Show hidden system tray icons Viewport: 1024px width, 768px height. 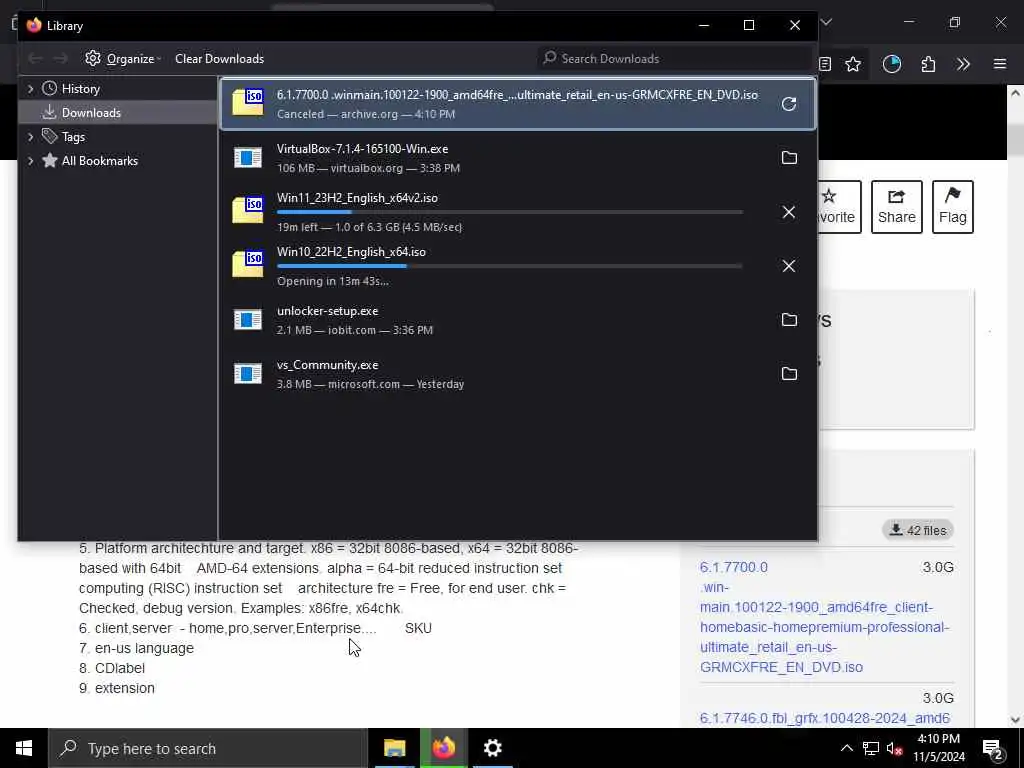click(x=846, y=748)
